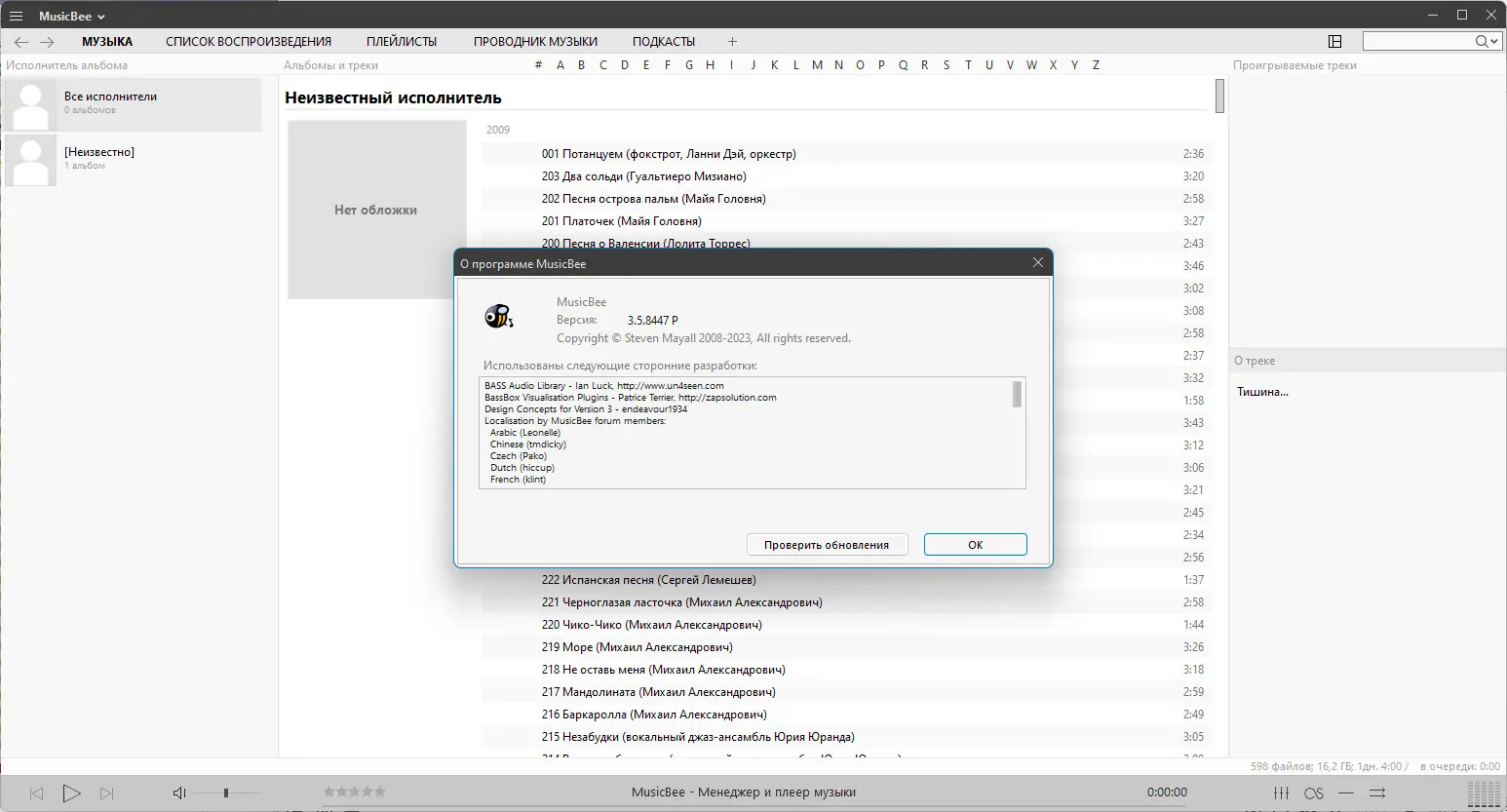Click the Тишина... track info text

point(1262,392)
